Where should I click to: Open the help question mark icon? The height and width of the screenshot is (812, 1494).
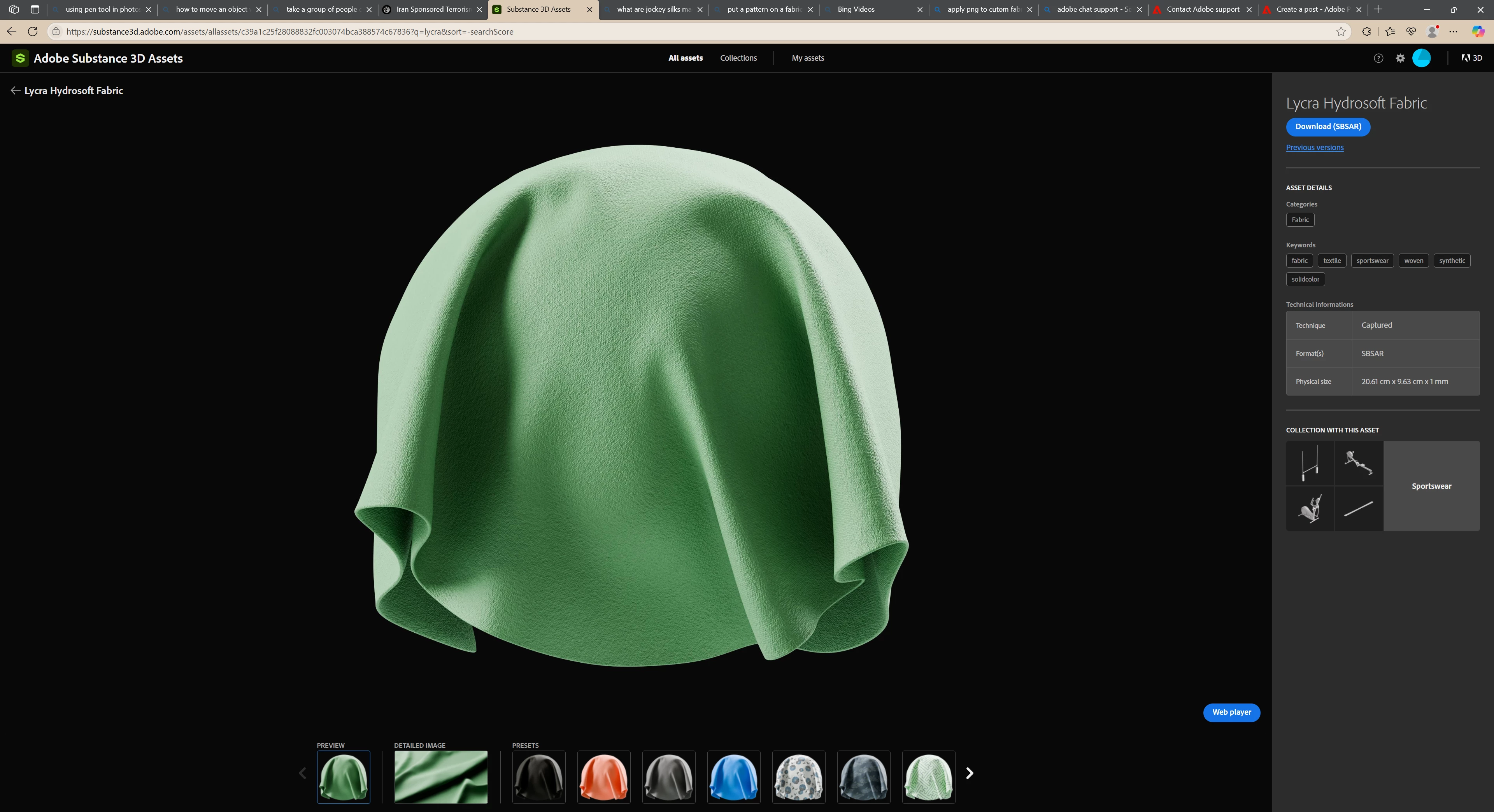[x=1378, y=58]
